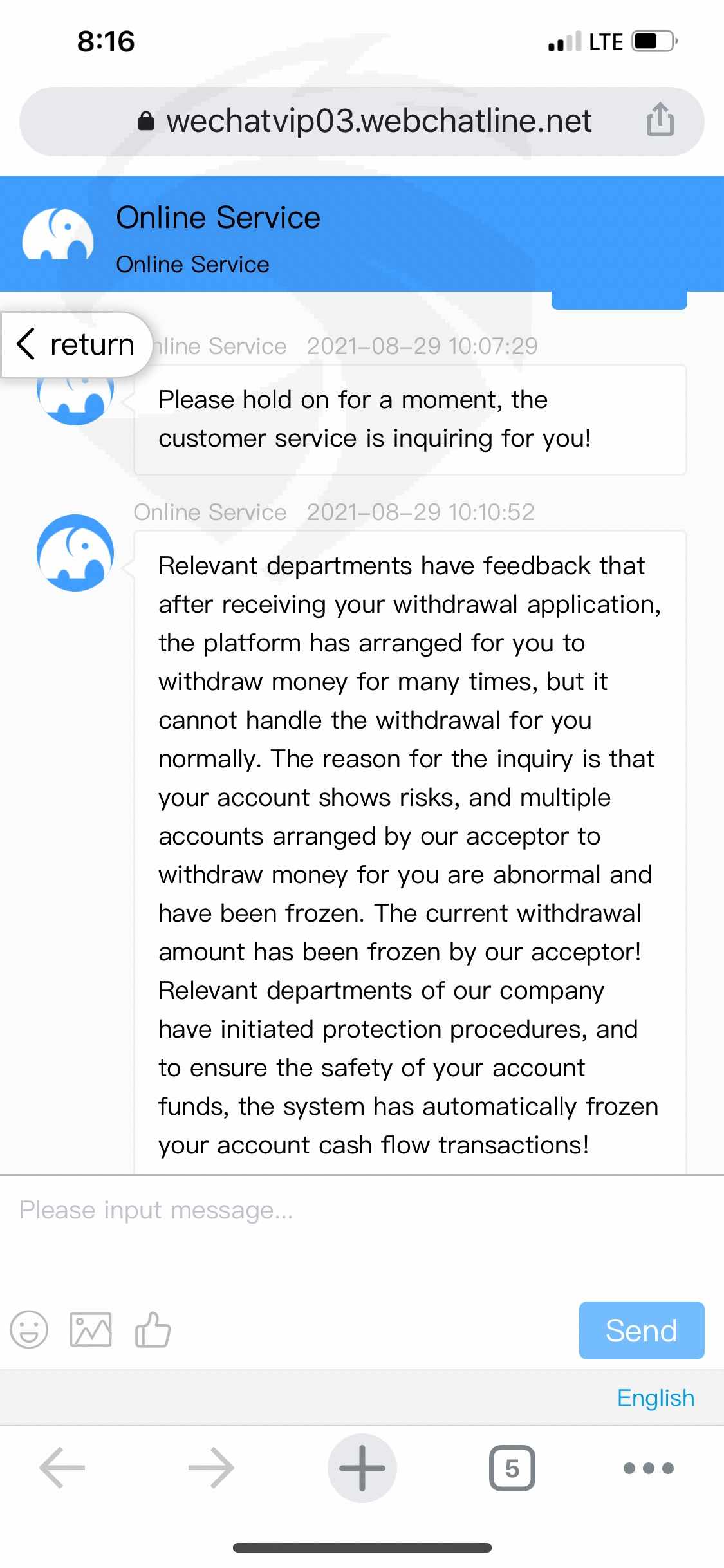Tap the 'Relevant departments' message bubble
This screenshot has height=1568, width=724.
click(x=410, y=850)
